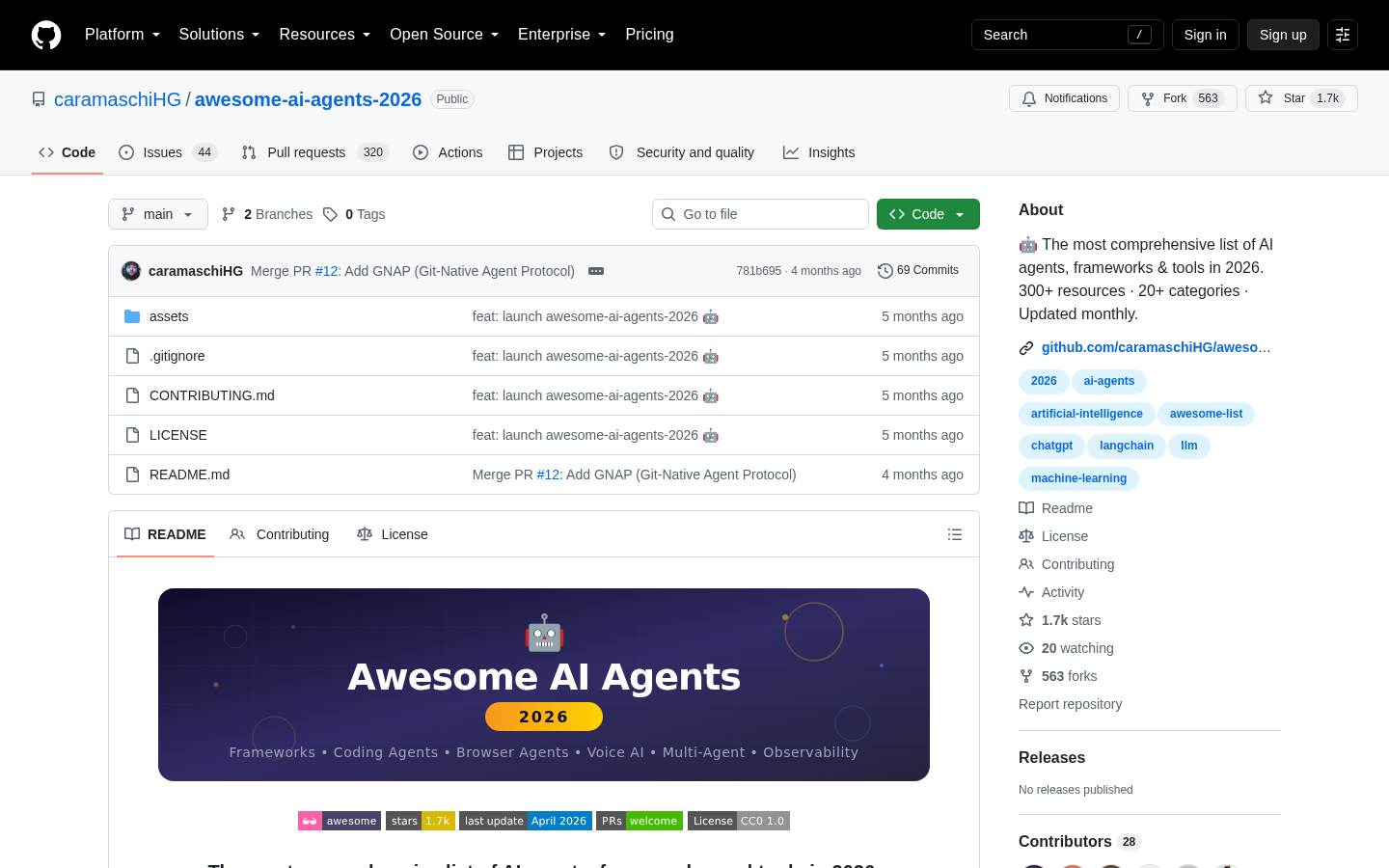Open pull request #12 link in commit
1389x868 pixels.
[x=327, y=271]
